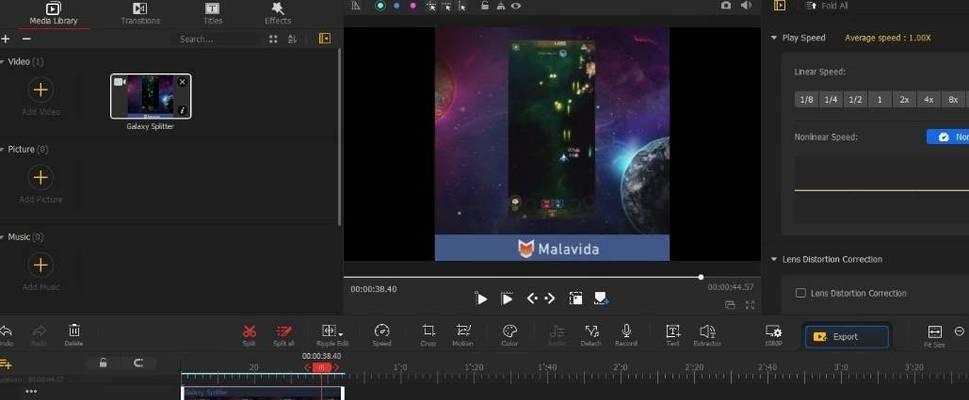Click the ruler icon above the preview
Viewport: 969px width, 400px height.
click(356, 6)
